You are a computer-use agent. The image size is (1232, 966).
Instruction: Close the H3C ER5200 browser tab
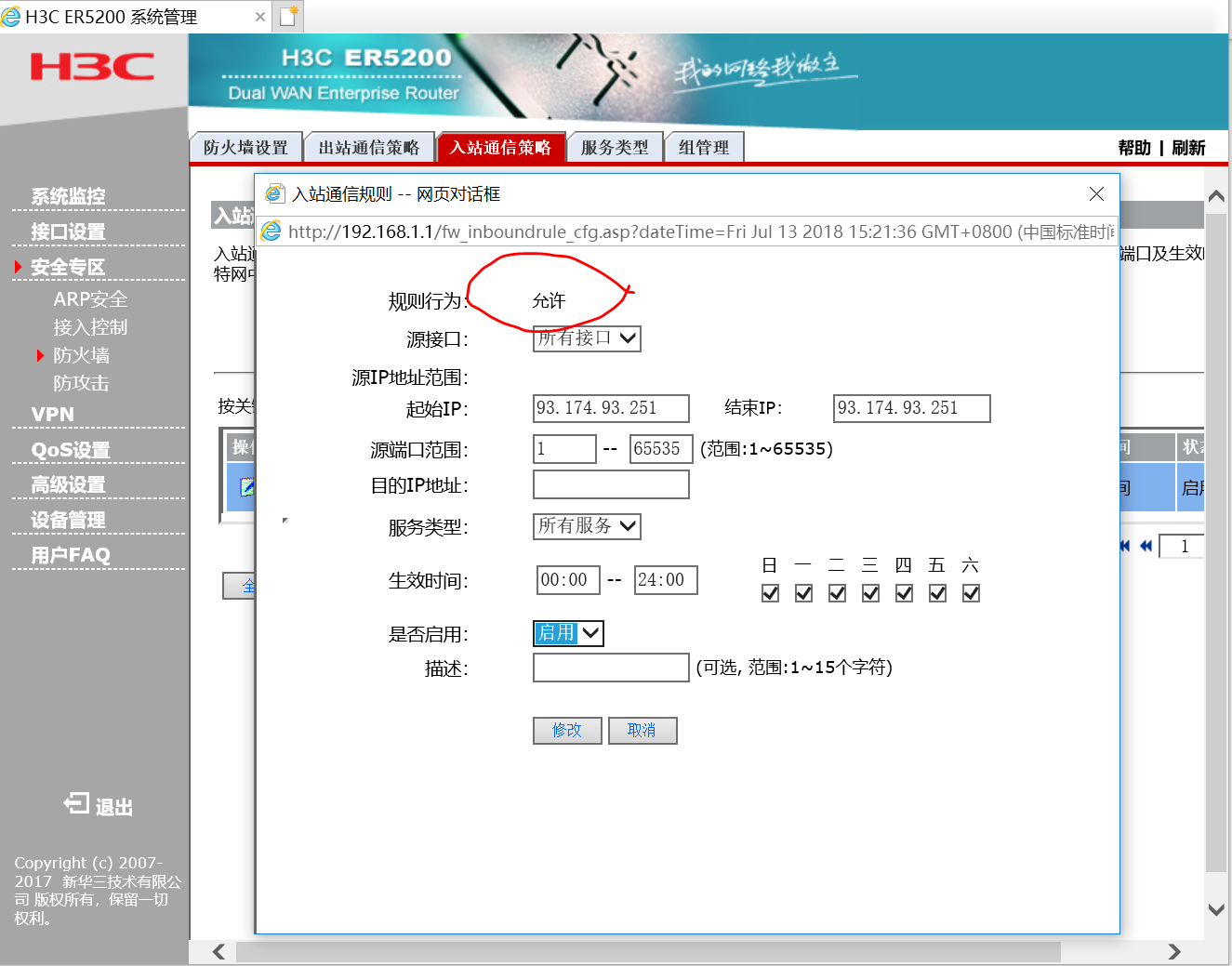[260, 17]
